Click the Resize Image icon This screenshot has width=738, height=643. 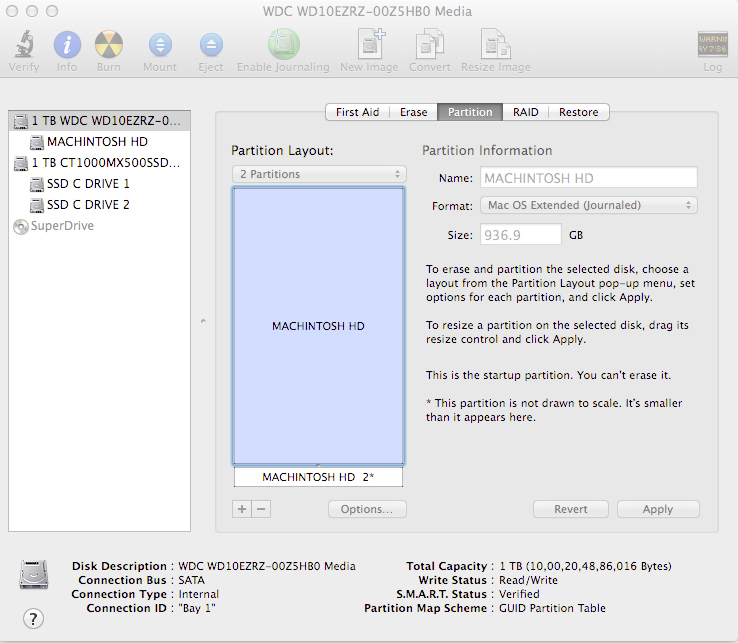pos(496,44)
